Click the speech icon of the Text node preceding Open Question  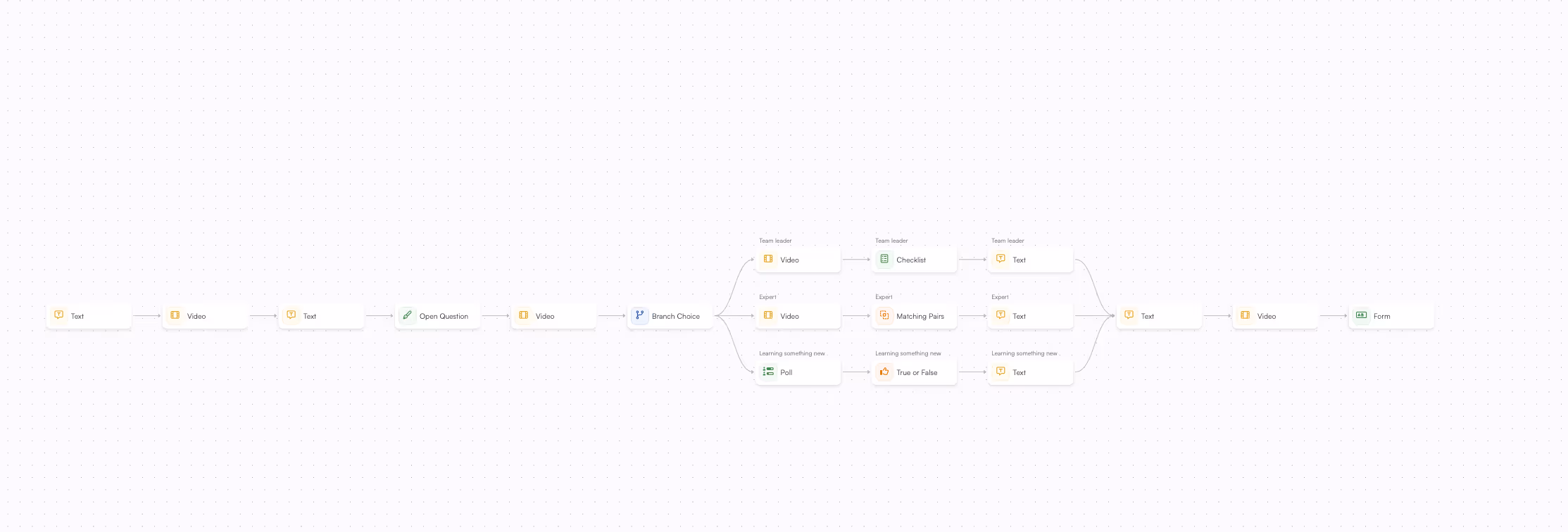[291, 315]
